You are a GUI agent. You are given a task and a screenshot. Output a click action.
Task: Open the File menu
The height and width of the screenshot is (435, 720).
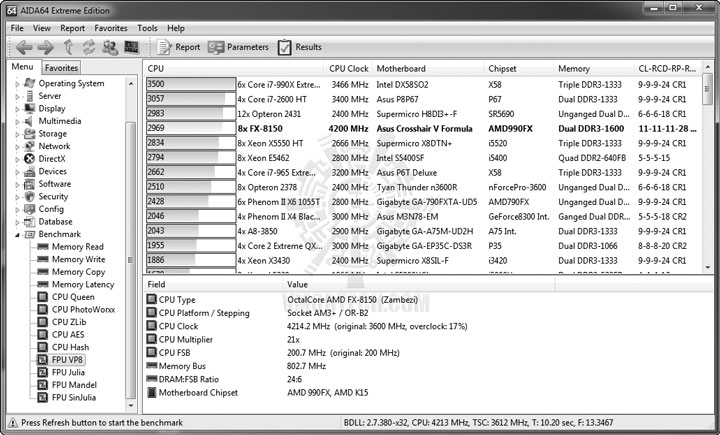[x=17, y=28]
